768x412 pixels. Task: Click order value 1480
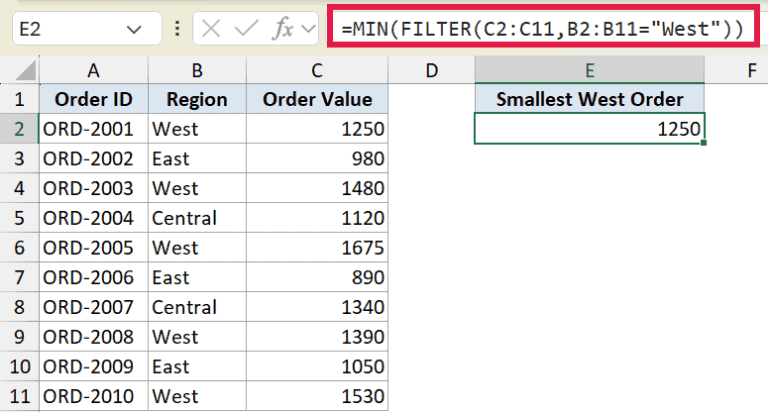click(317, 189)
